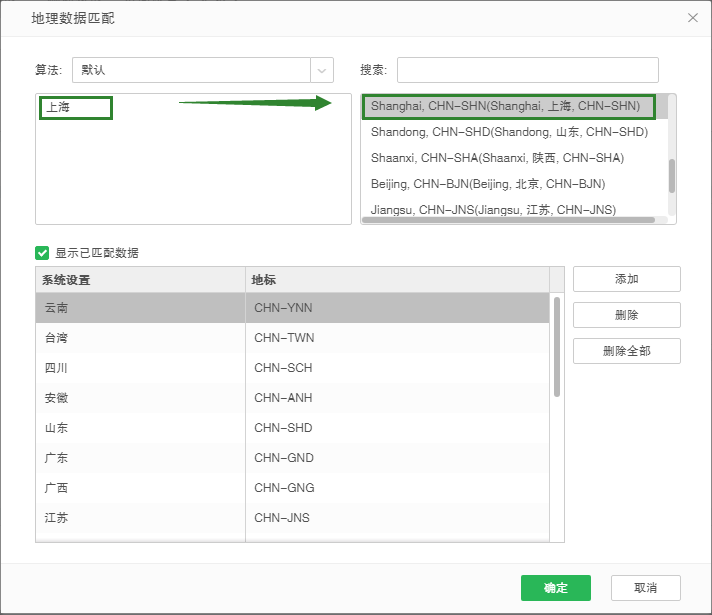
Task: Click the 删除 button
Action: (626, 315)
